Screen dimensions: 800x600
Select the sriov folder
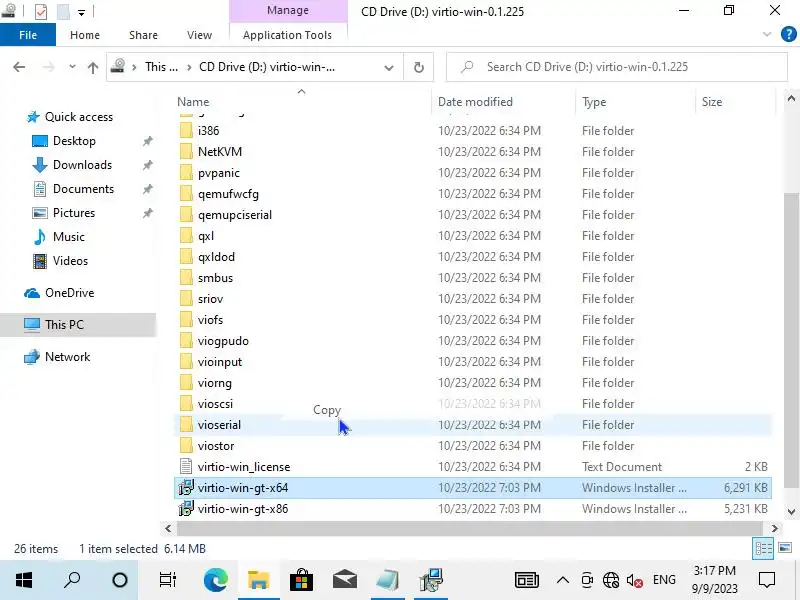tap(210, 298)
